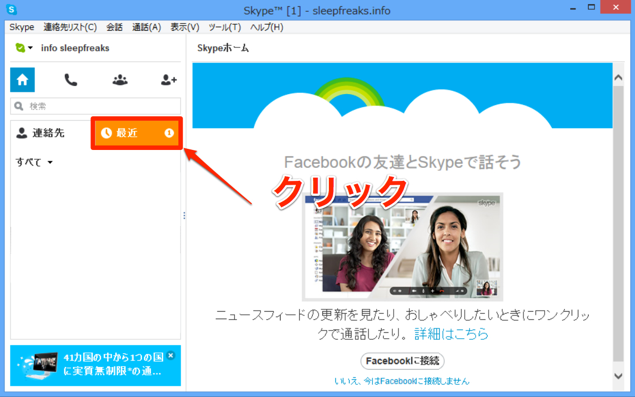
Task: Click the Skypeホーム heading
Action: point(223,48)
